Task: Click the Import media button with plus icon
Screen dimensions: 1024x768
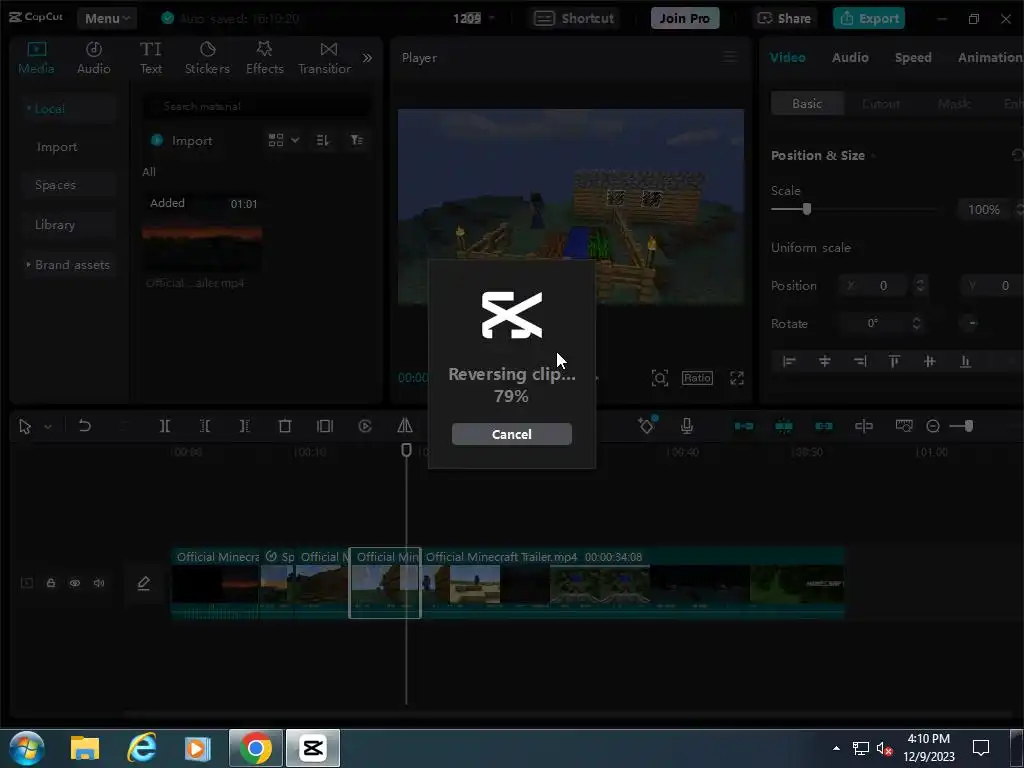Action: coord(182,140)
